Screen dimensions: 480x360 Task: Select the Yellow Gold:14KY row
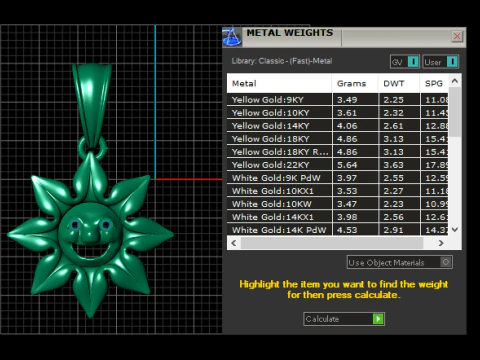click(x=338, y=126)
